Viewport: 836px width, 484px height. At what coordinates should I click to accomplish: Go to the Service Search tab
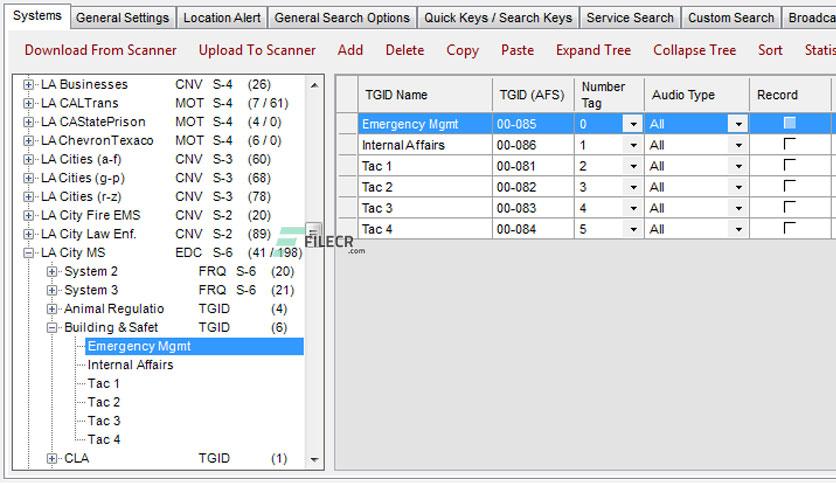[630, 18]
